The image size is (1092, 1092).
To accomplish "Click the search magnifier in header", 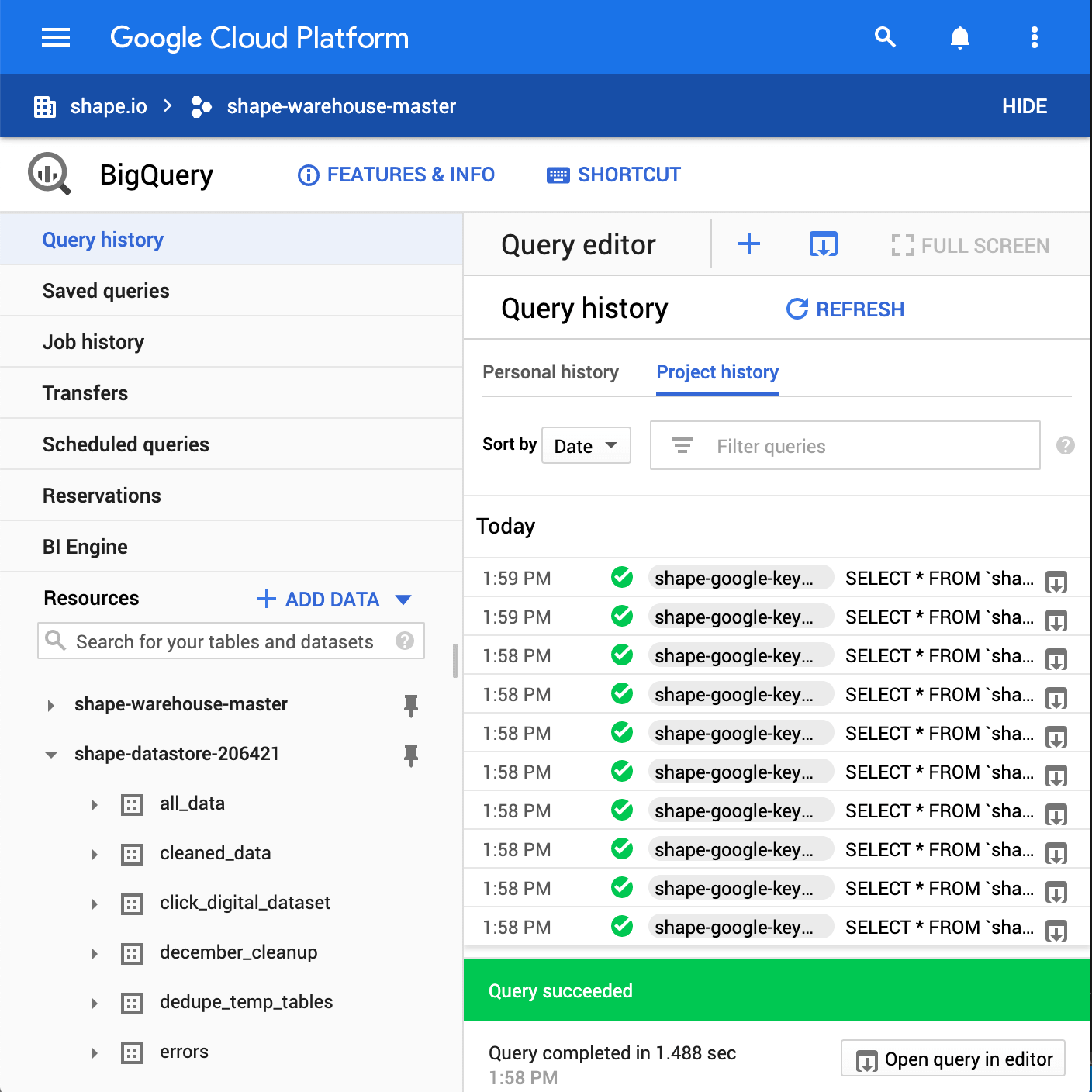I will 885,37.
